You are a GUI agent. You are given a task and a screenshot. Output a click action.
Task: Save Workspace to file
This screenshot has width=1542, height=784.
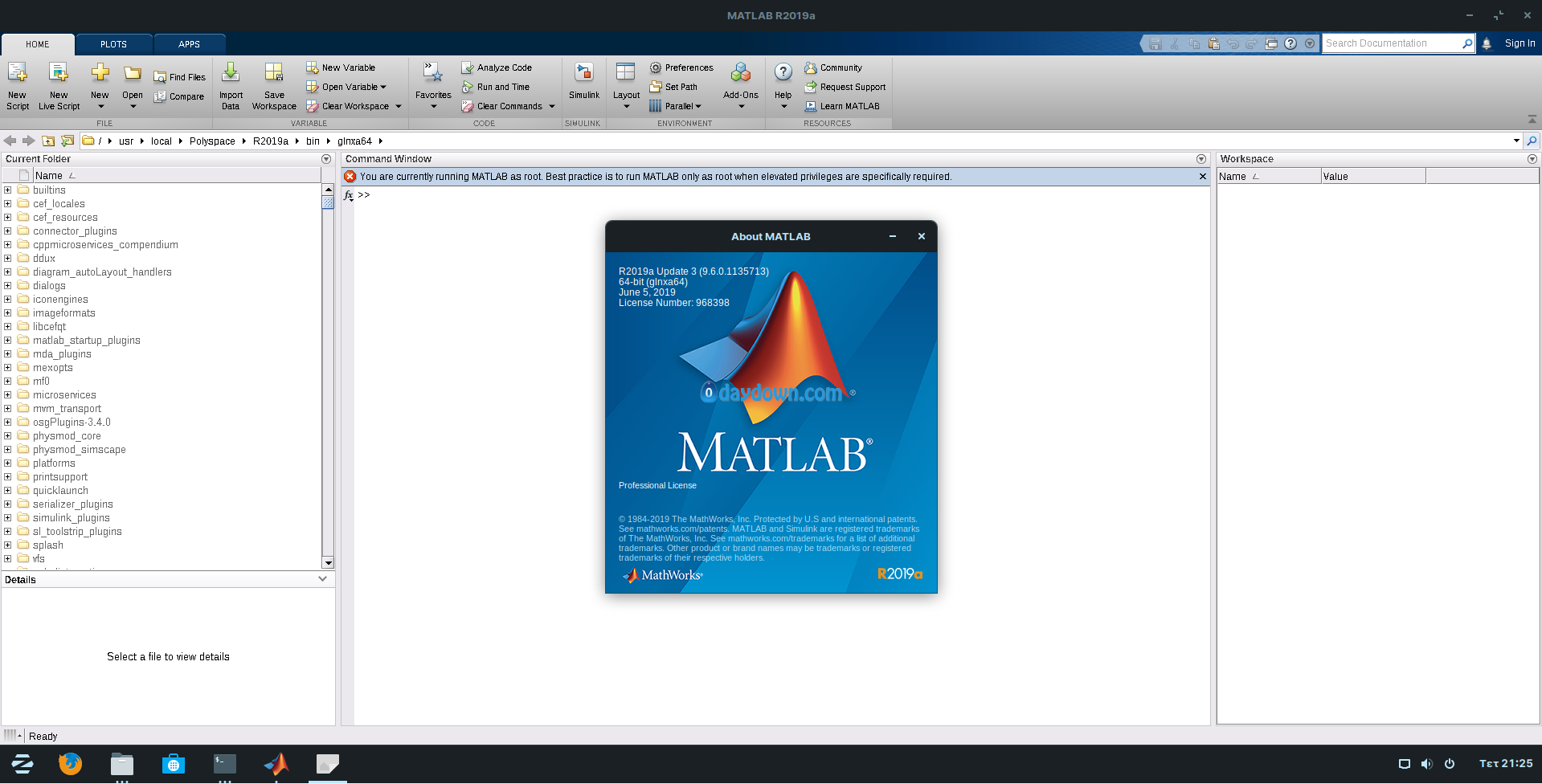pos(274,85)
